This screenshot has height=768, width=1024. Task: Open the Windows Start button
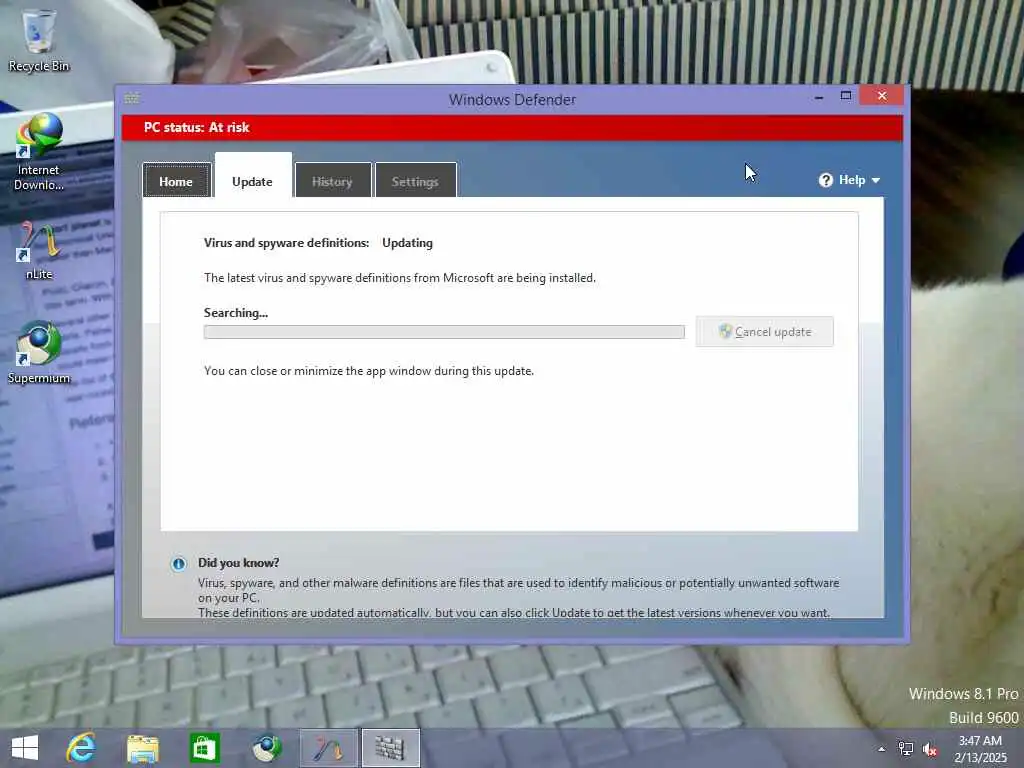tap(25, 748)
